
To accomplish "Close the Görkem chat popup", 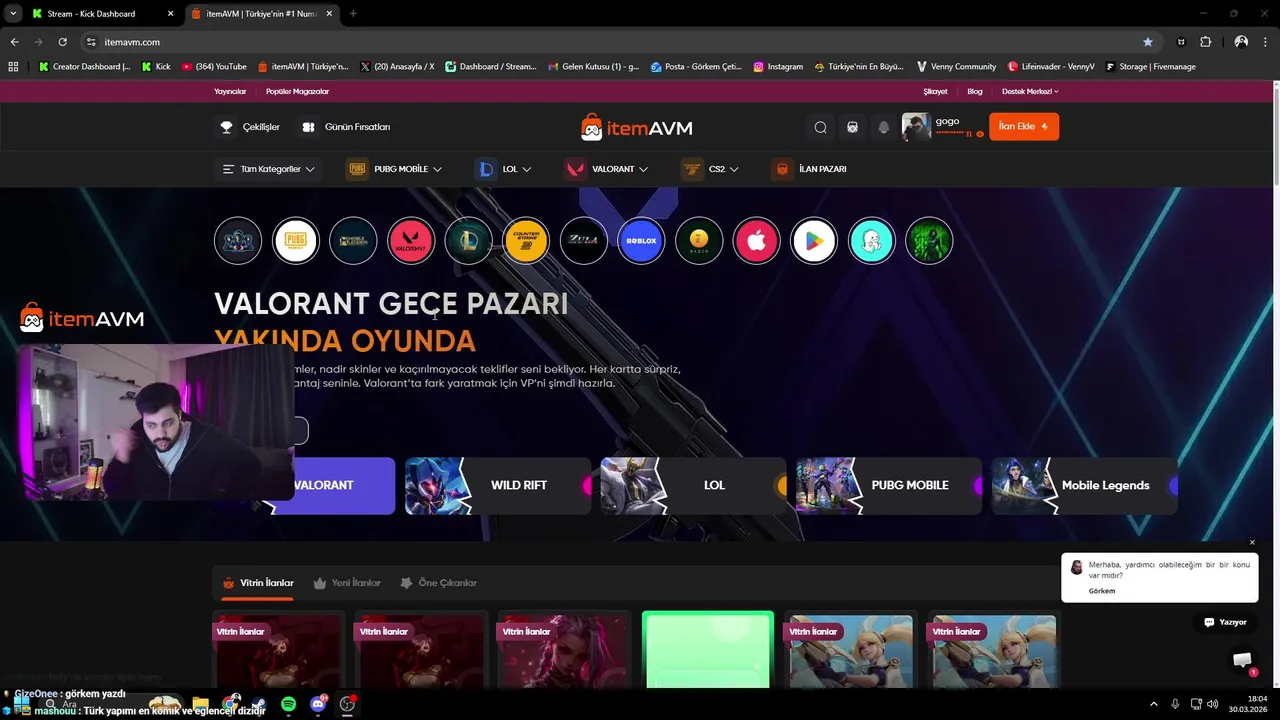I will point(1252,543).
